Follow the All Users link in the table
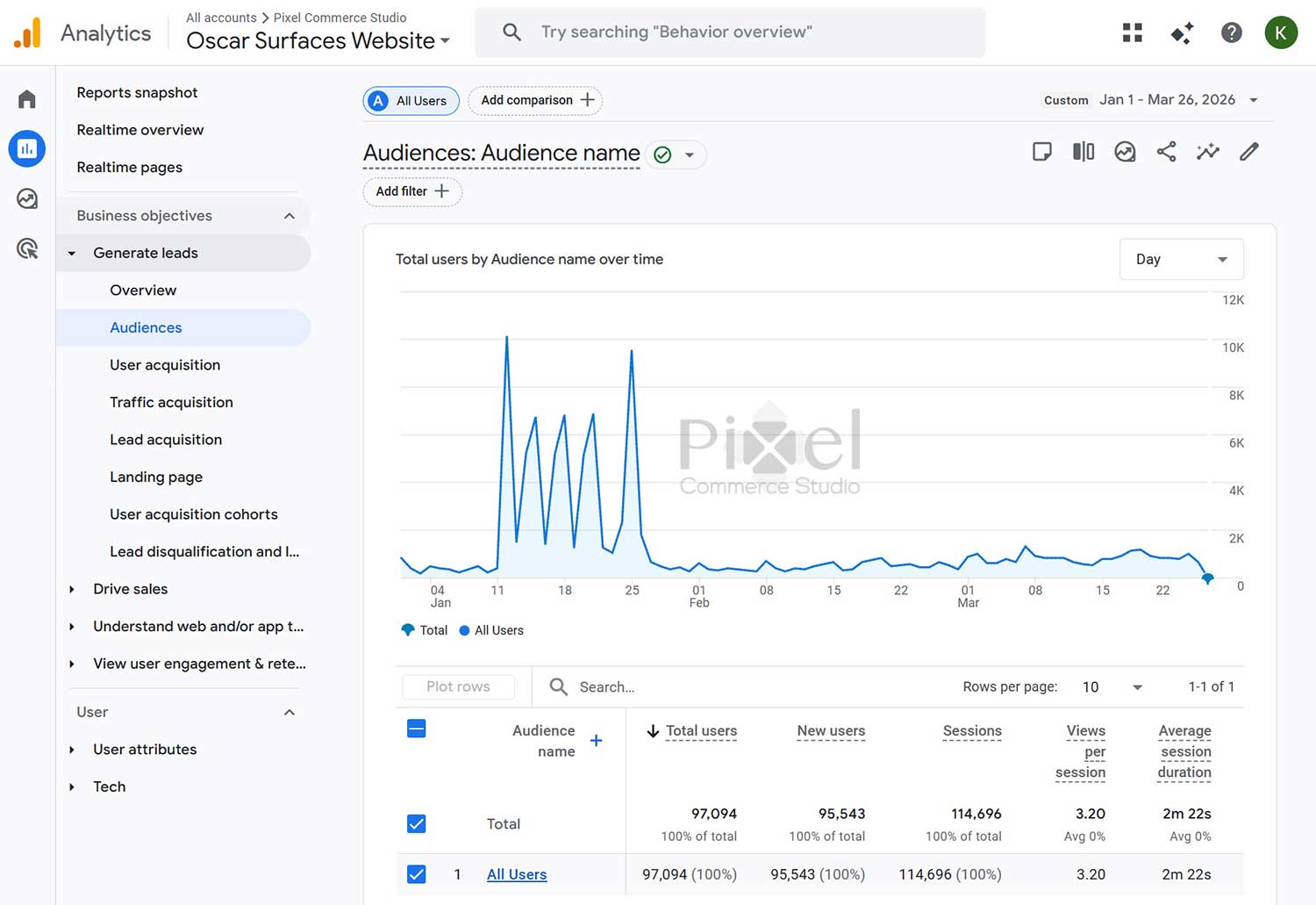1316x905 pixels. [516, 873]
